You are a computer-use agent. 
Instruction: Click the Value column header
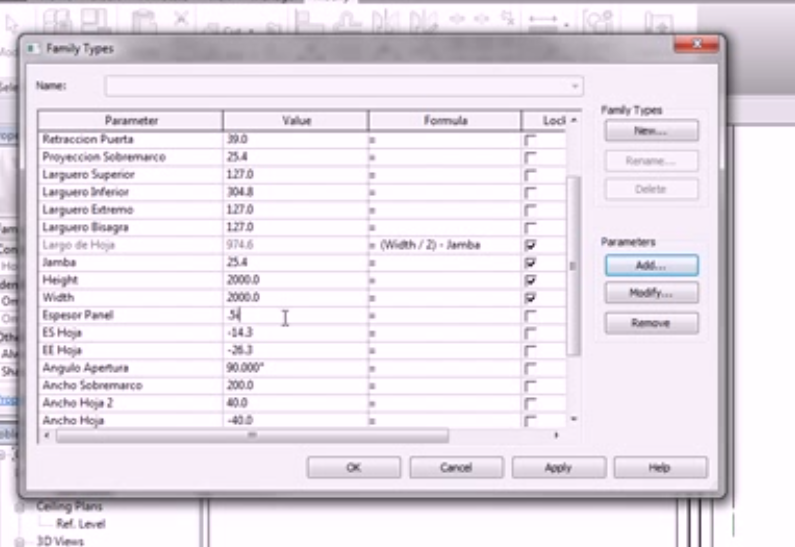point(296,121)
